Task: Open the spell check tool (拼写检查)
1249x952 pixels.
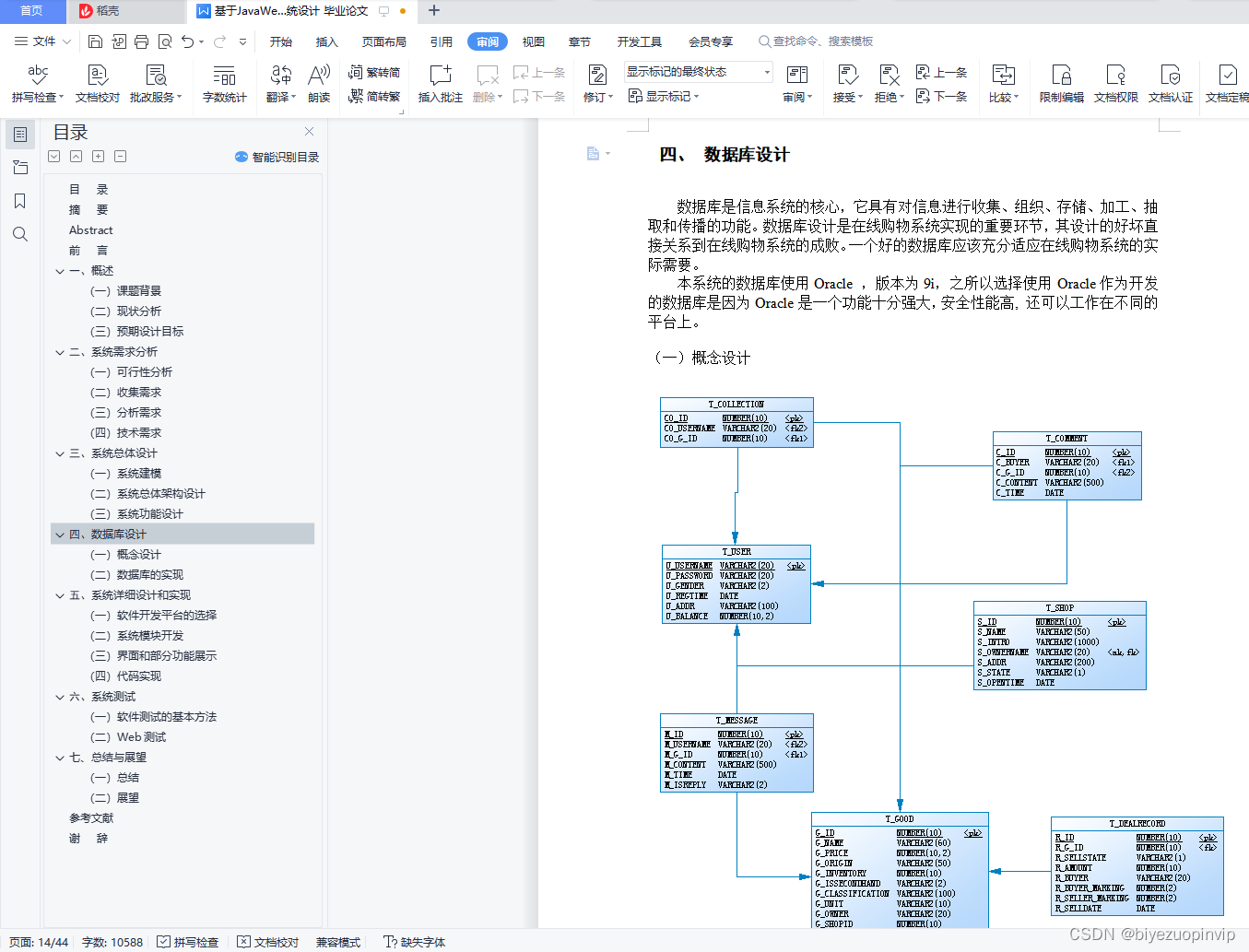Action: 38,83
